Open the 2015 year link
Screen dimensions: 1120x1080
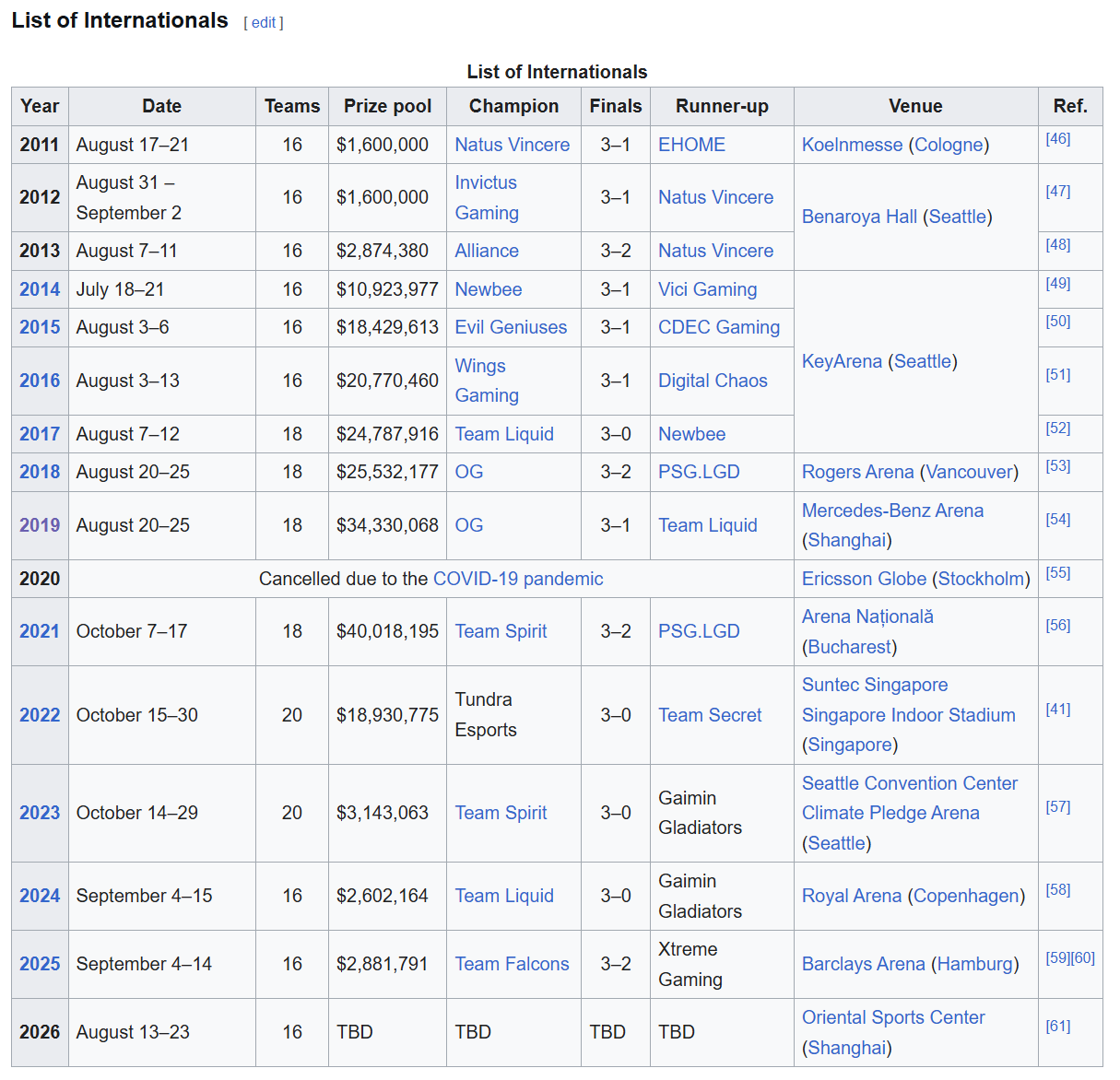(x=40, y=327)
